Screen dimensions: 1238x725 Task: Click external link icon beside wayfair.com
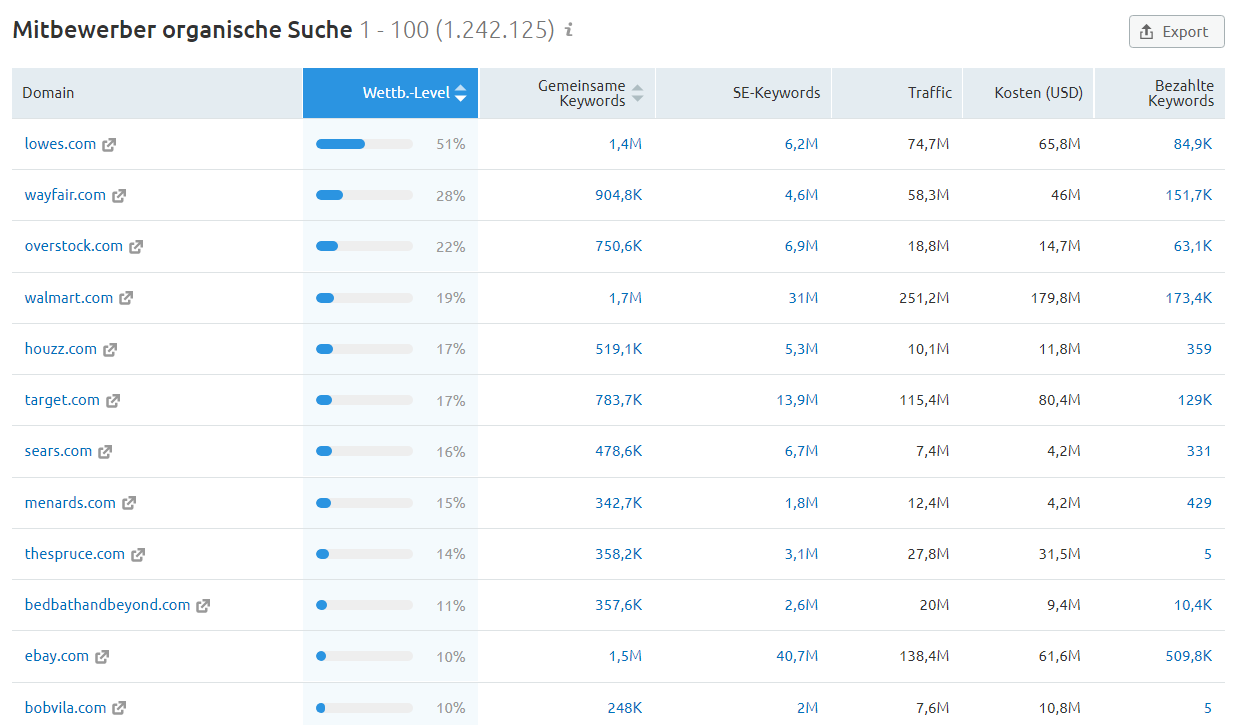[119, 196]
